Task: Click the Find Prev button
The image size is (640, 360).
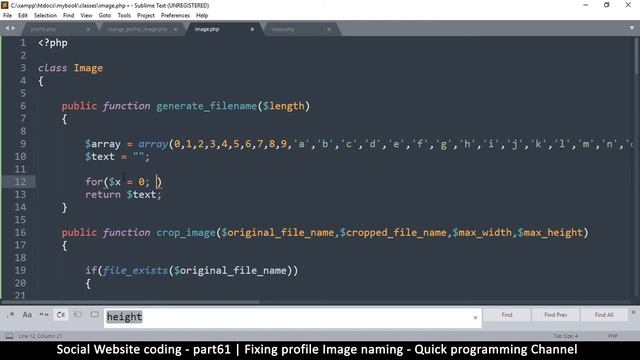Action: (x=556, y=315)
